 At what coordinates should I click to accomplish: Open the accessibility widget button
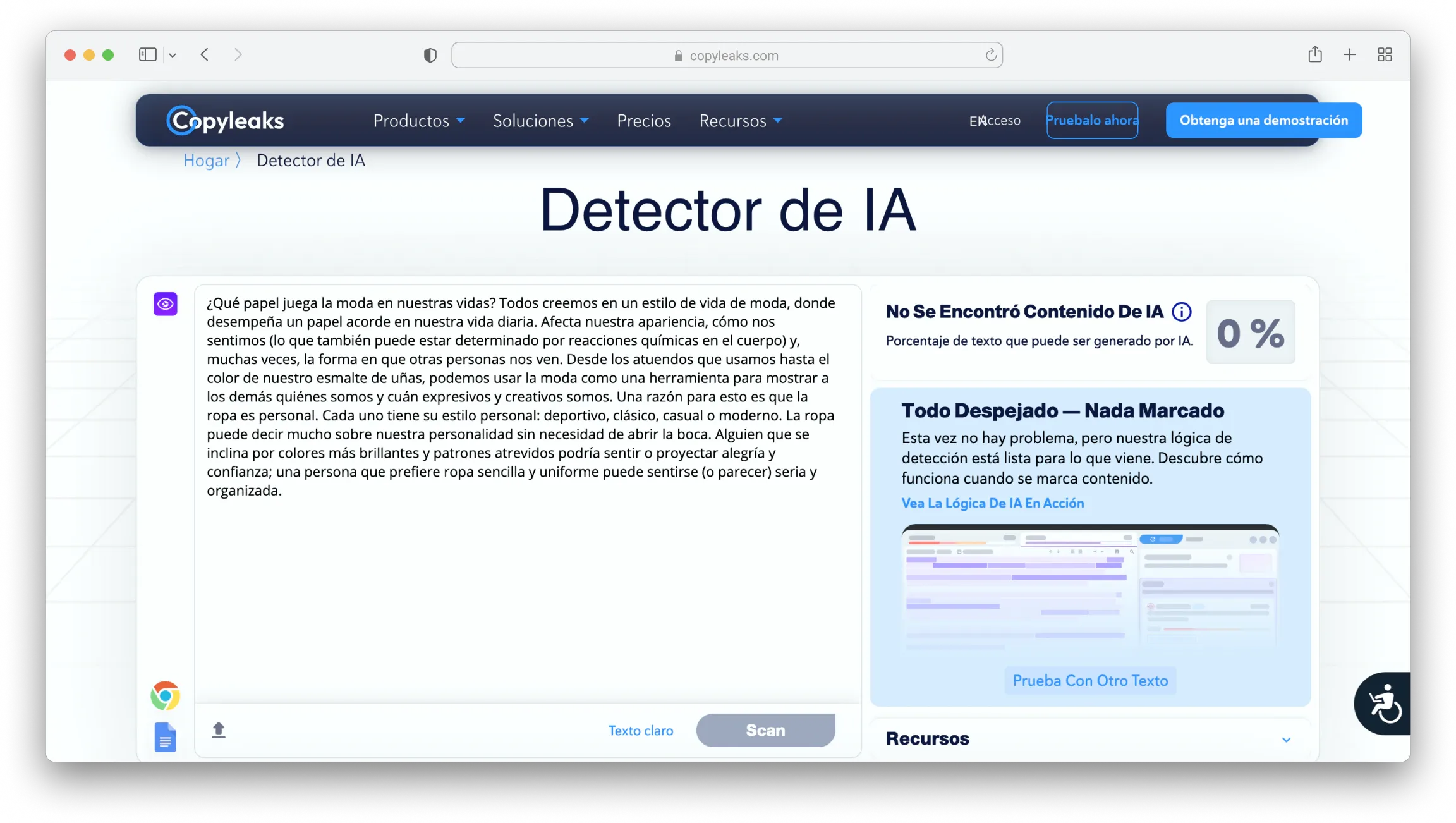click(1384, 704)
